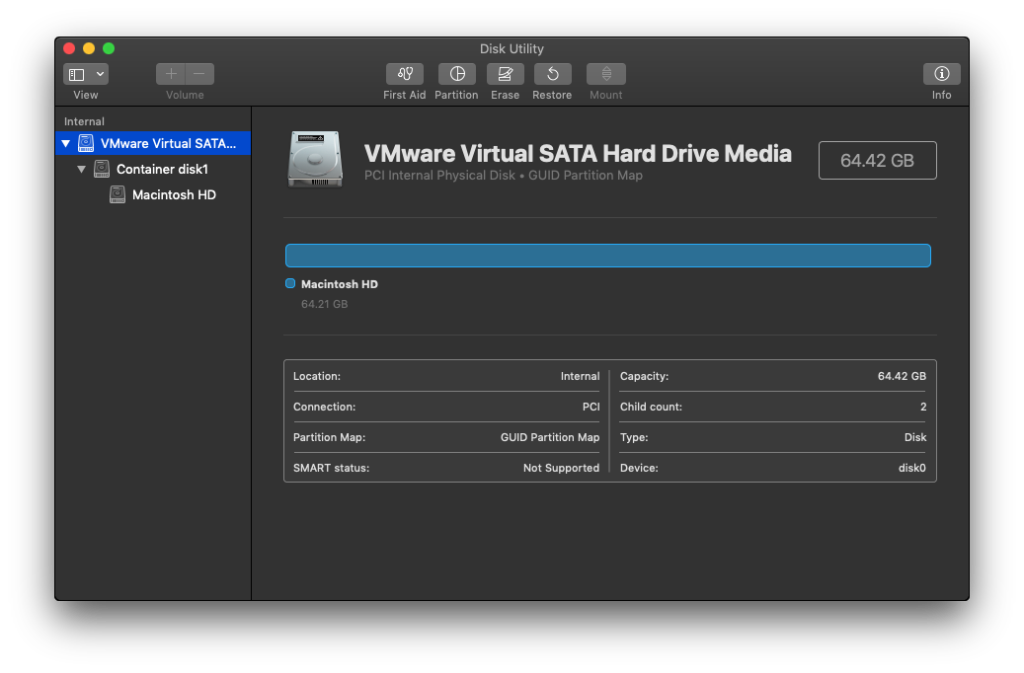Select the Restore toolbar icon

tap(552, 74)
